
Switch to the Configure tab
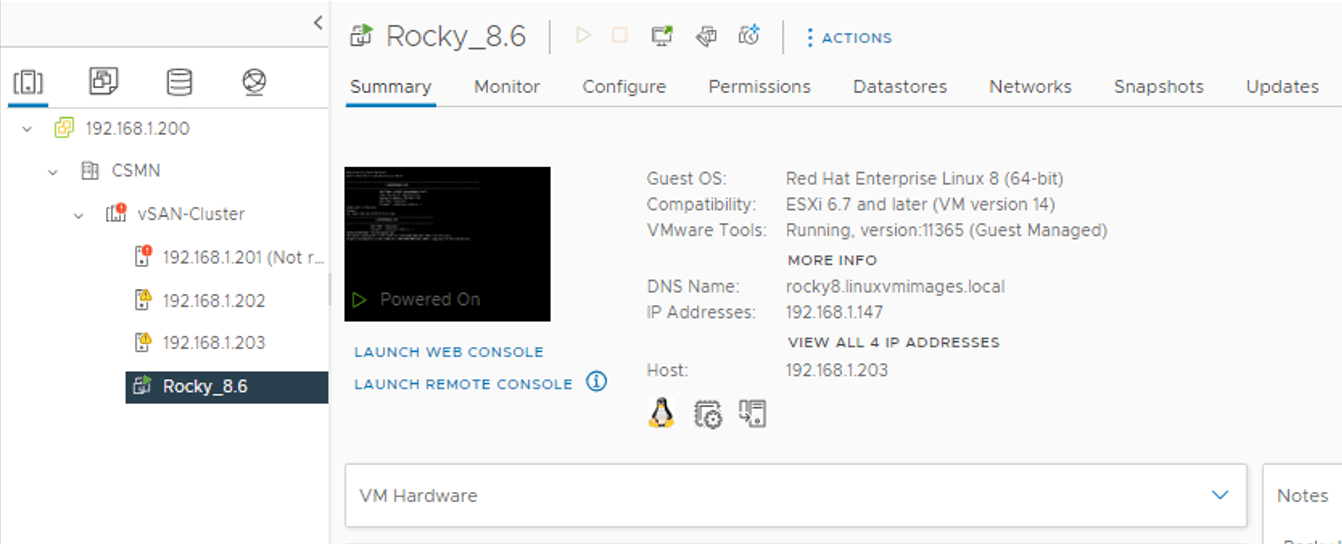624,87
